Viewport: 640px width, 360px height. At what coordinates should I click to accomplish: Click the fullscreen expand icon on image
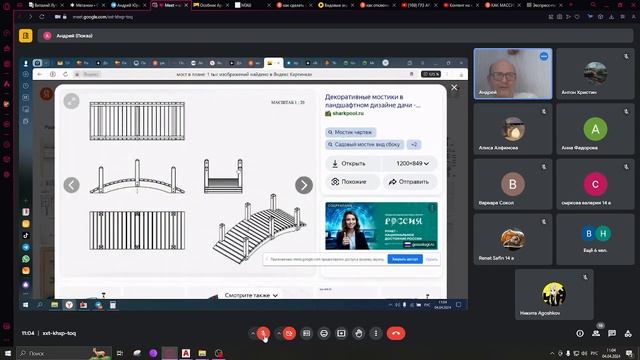pos(71,101)
